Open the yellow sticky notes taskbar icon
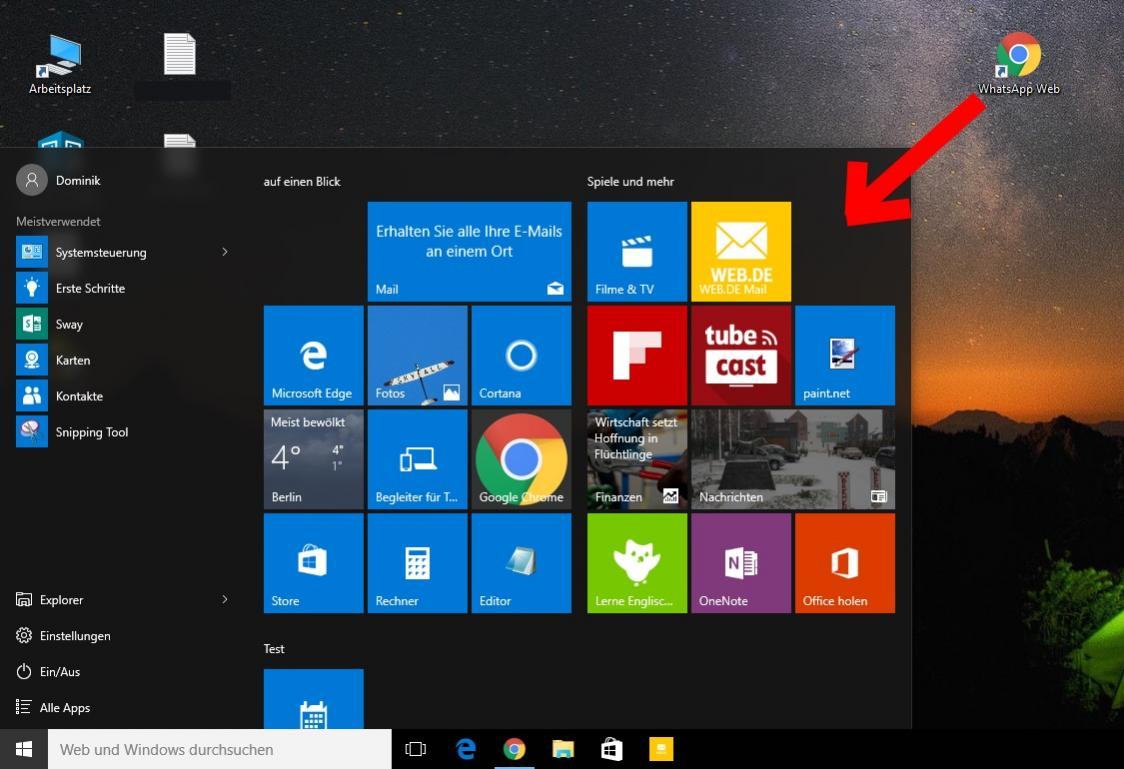This screenshot has width=1124, height=769. (x=660, y=750)
